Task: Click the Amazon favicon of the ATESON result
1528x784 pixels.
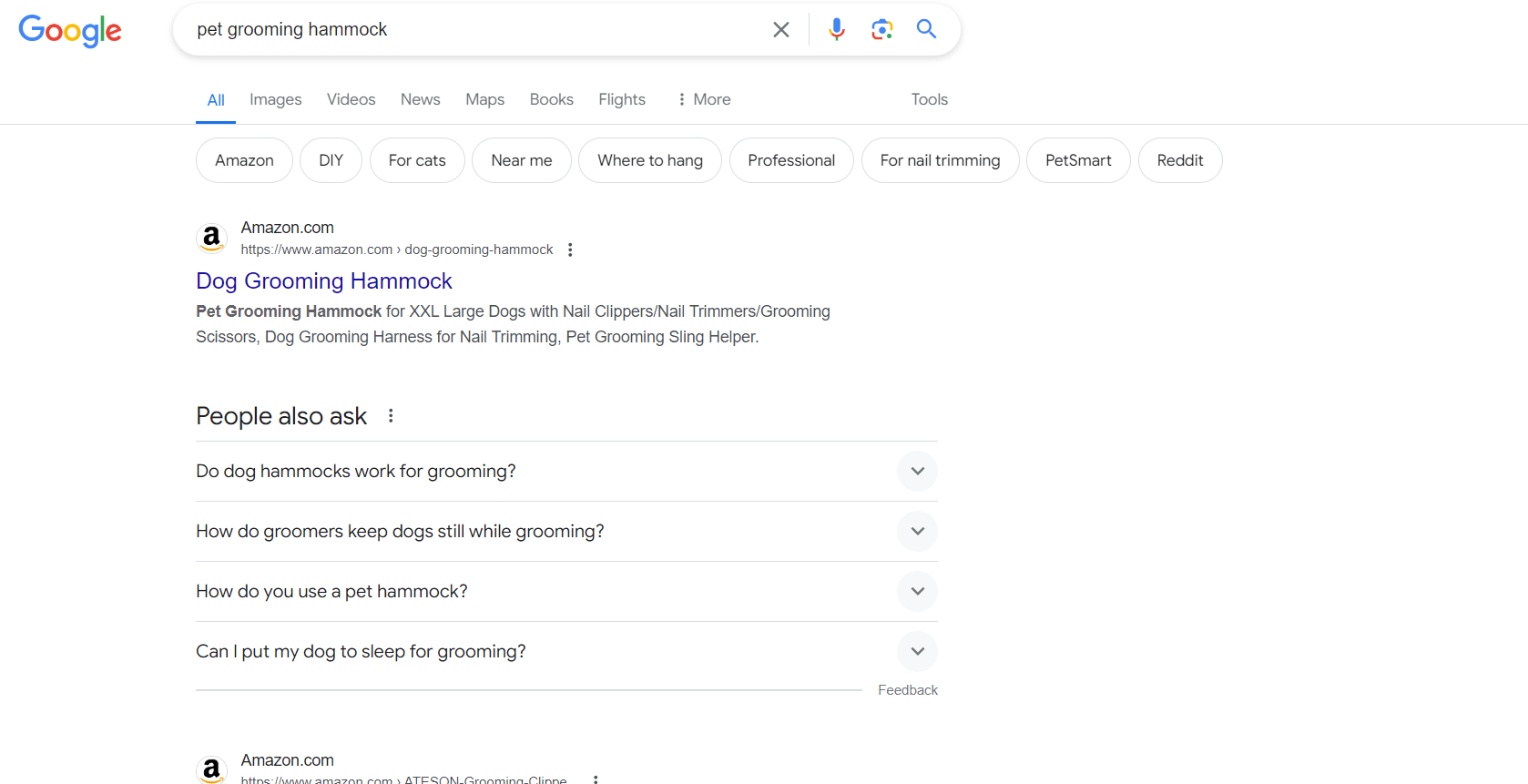Action: [211, 769]
